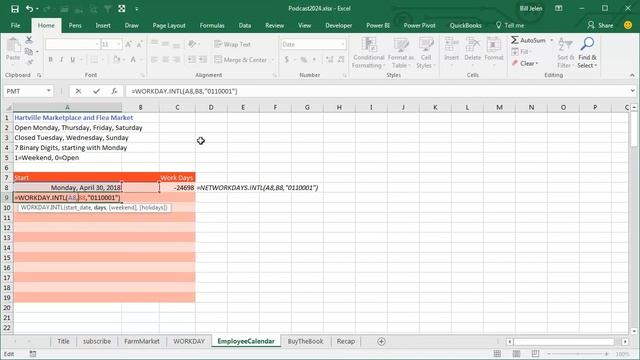Collapse the ribbon with the chevron
640x360 pixels.
(x=632, y=75)
